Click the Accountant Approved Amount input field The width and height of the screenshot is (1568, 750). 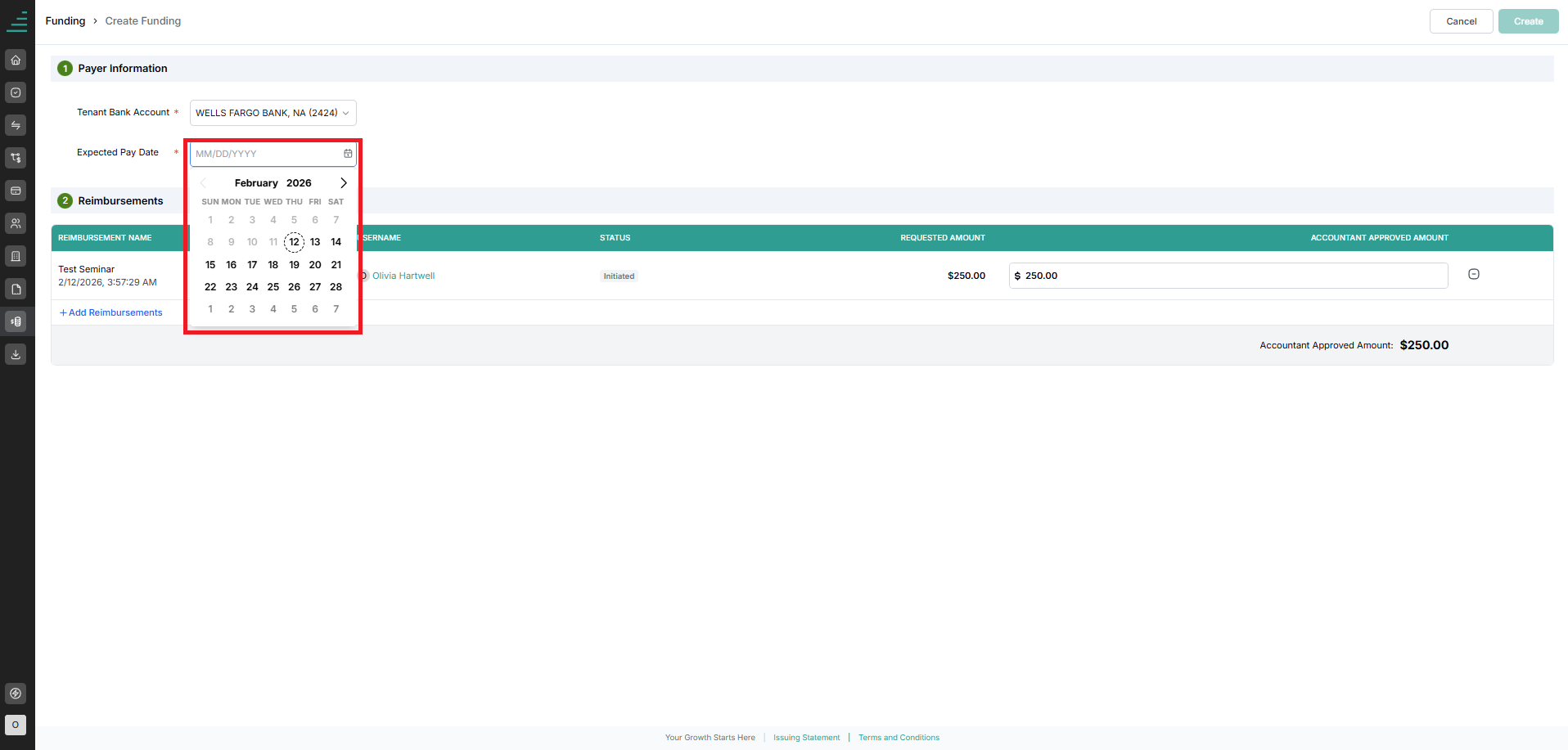[1228, 276]
